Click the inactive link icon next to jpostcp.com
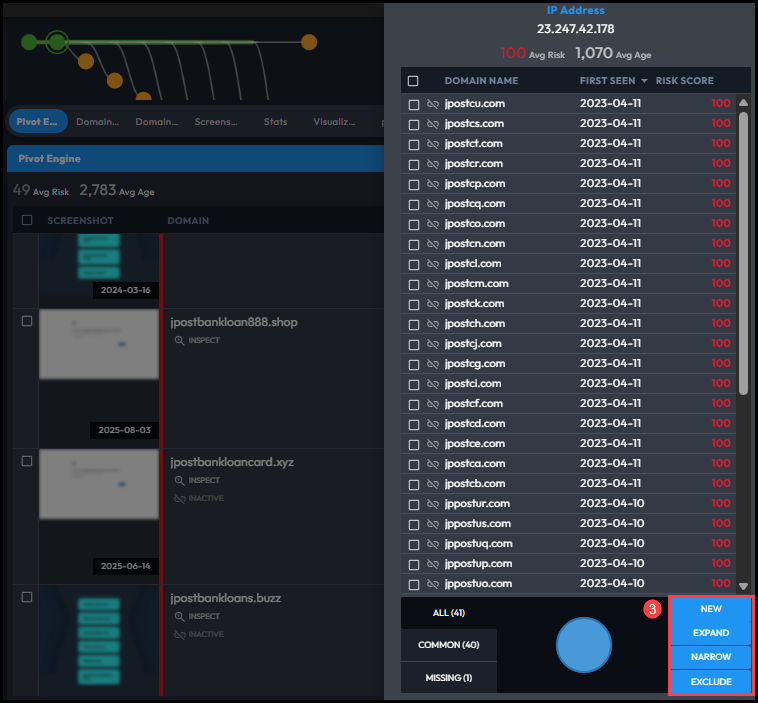 [x=433, y=184]
